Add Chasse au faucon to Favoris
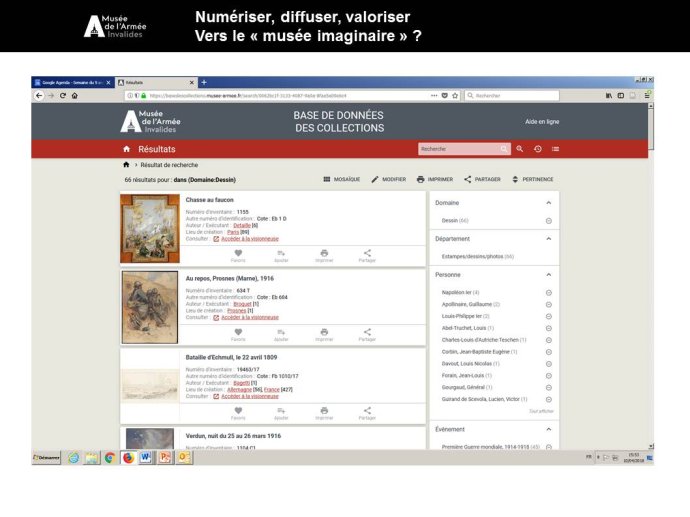The height and width of the screenshot is (517, 690). pos(238,256)
